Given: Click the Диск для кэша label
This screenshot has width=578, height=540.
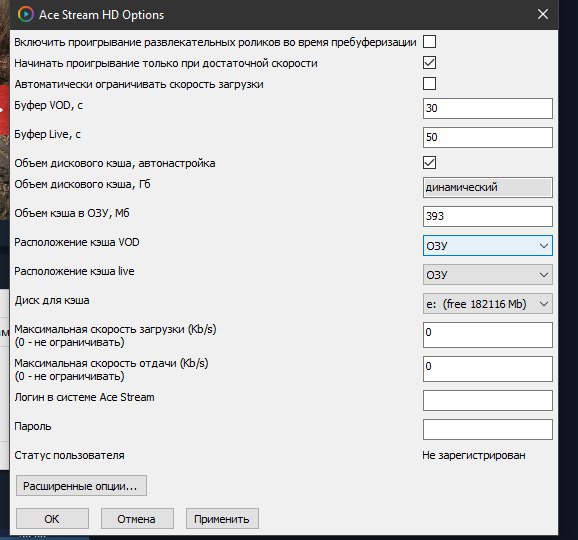Looking at the screenshot, I should (x=52, y=300).
